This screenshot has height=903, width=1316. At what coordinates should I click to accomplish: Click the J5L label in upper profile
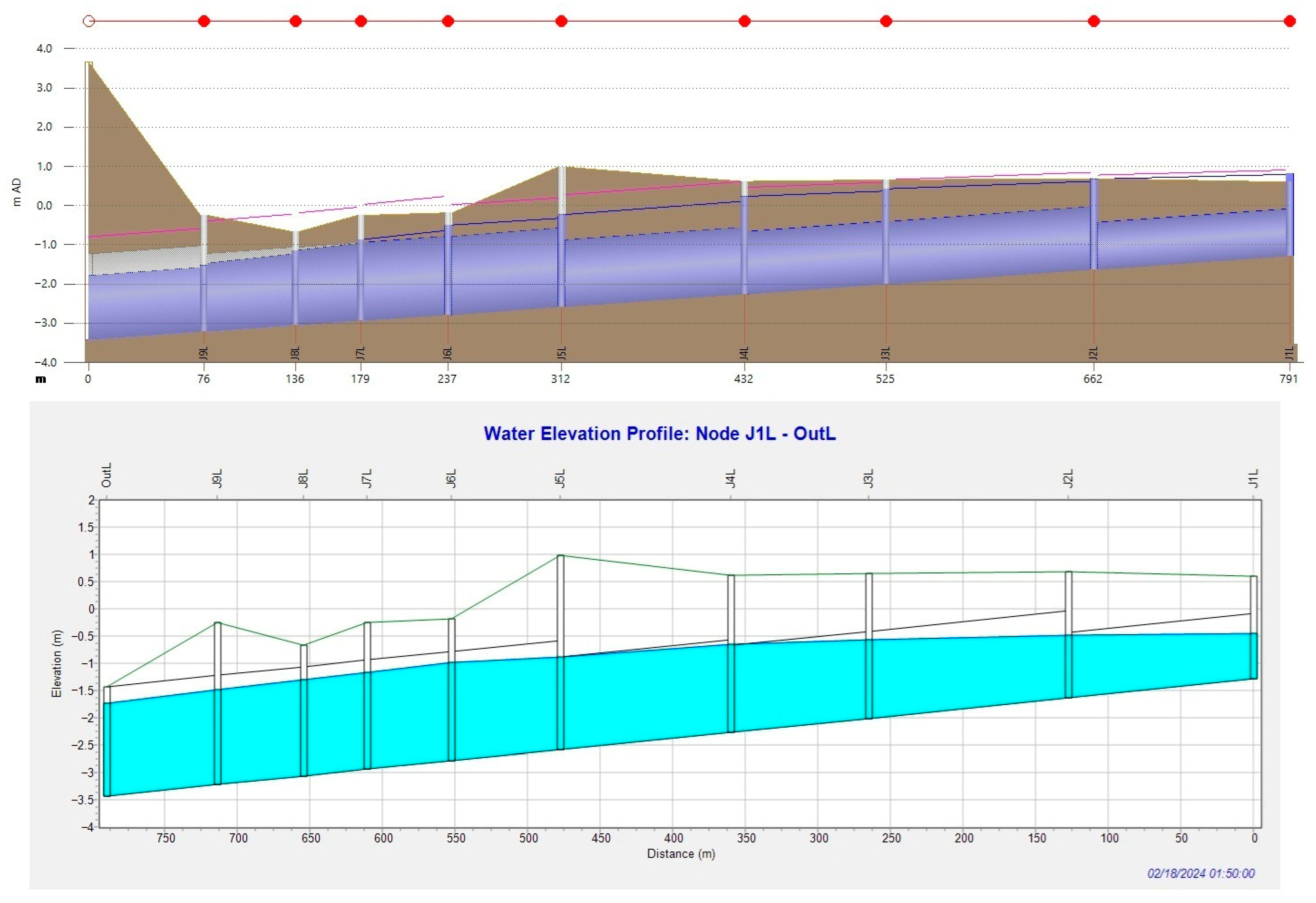(562, 353)
